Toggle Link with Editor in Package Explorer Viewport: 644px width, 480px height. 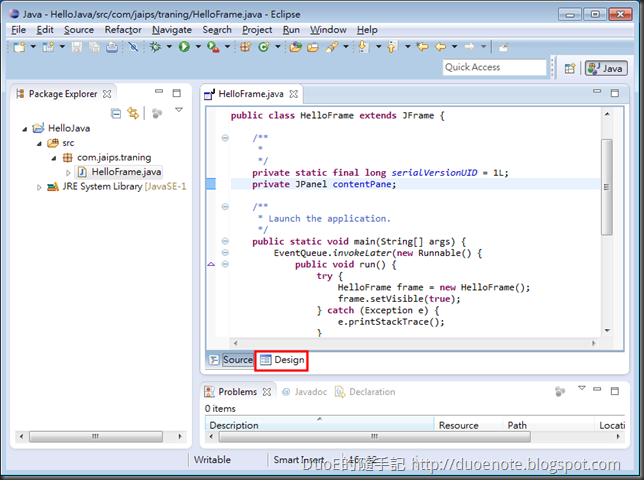click(x=132, y=113)
